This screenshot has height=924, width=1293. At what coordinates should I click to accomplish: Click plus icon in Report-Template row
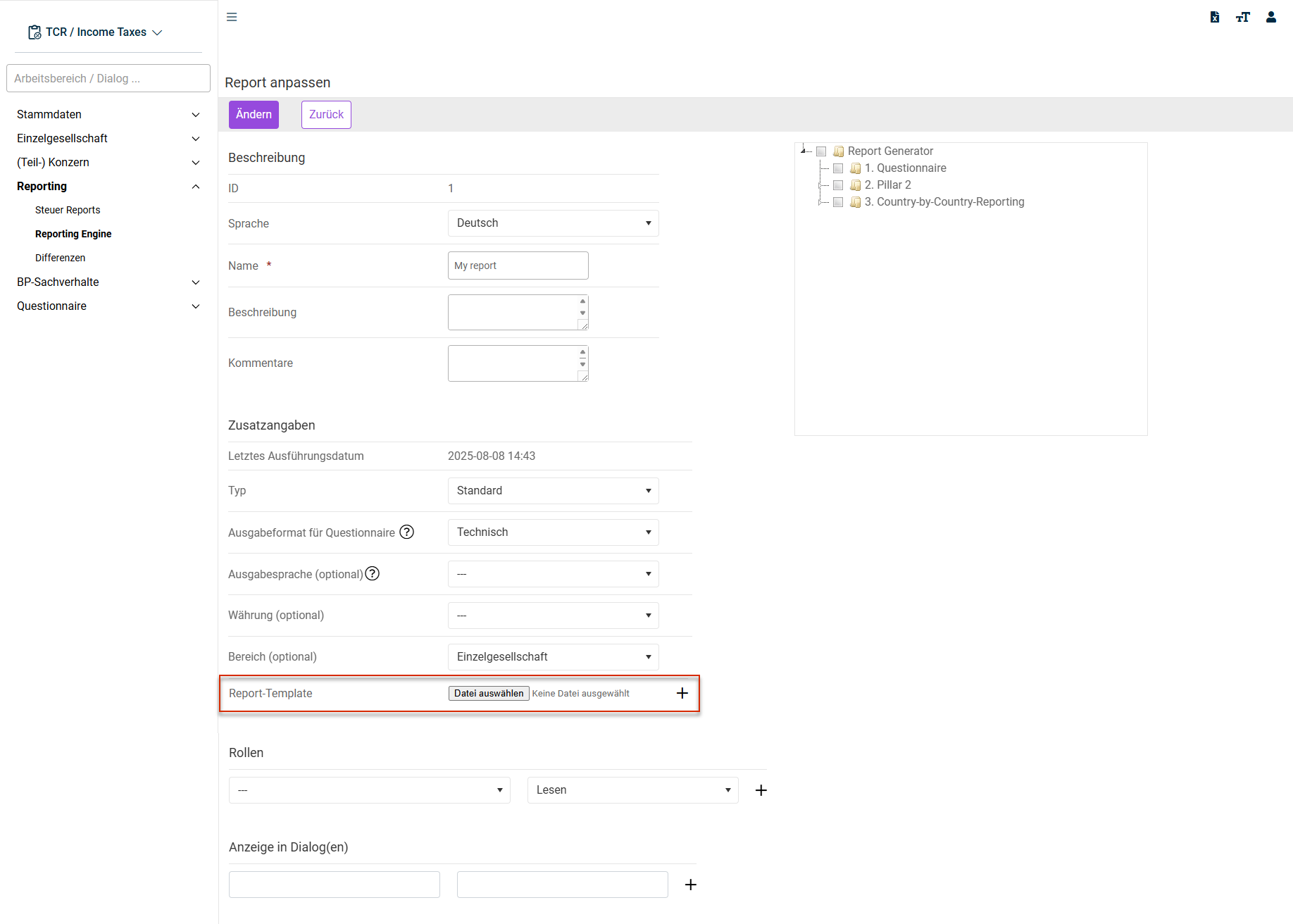tap(682, 693)
